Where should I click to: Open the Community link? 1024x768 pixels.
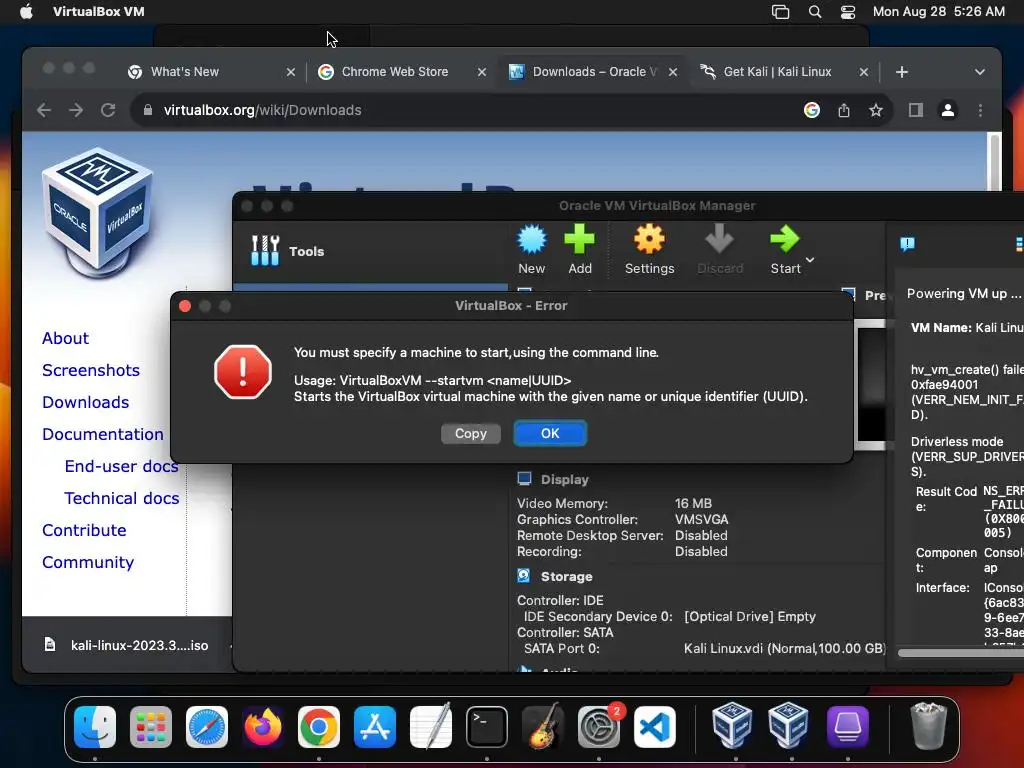tap(88, 562)
